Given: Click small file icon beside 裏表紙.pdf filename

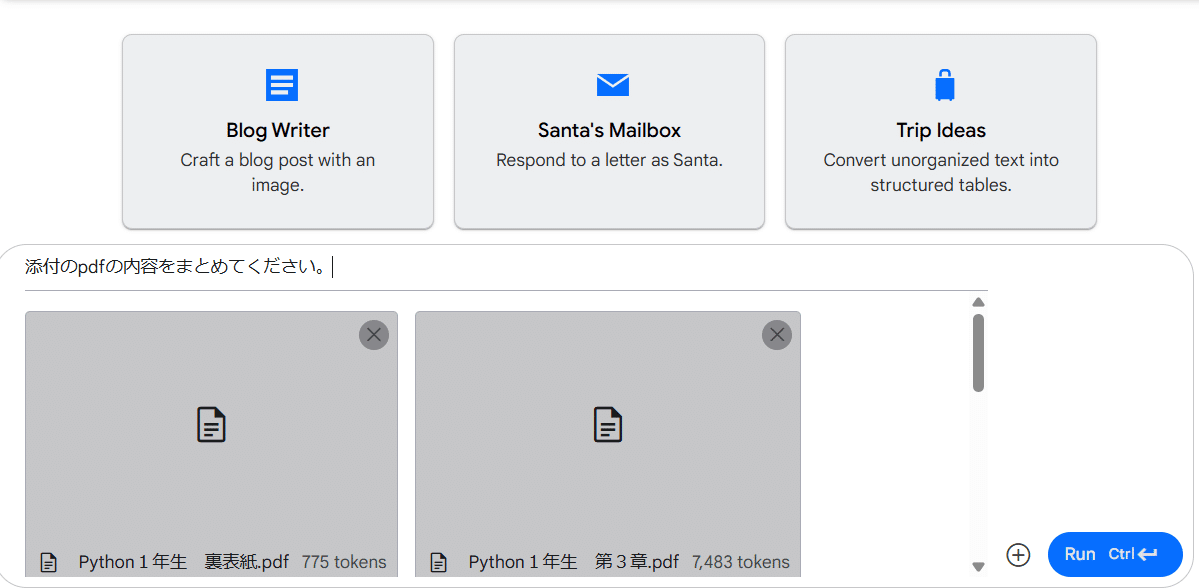Looking at the screenshot, I should point(48,563).
